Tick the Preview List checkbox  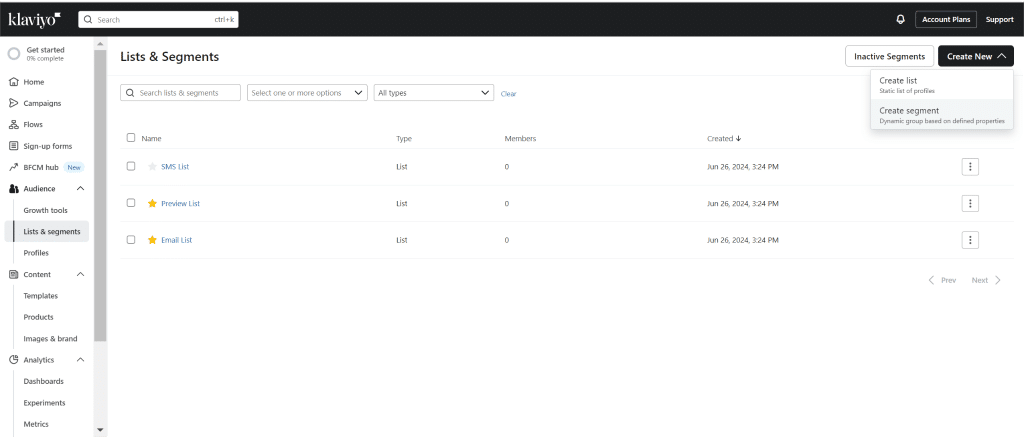click(x=131, y=203)
